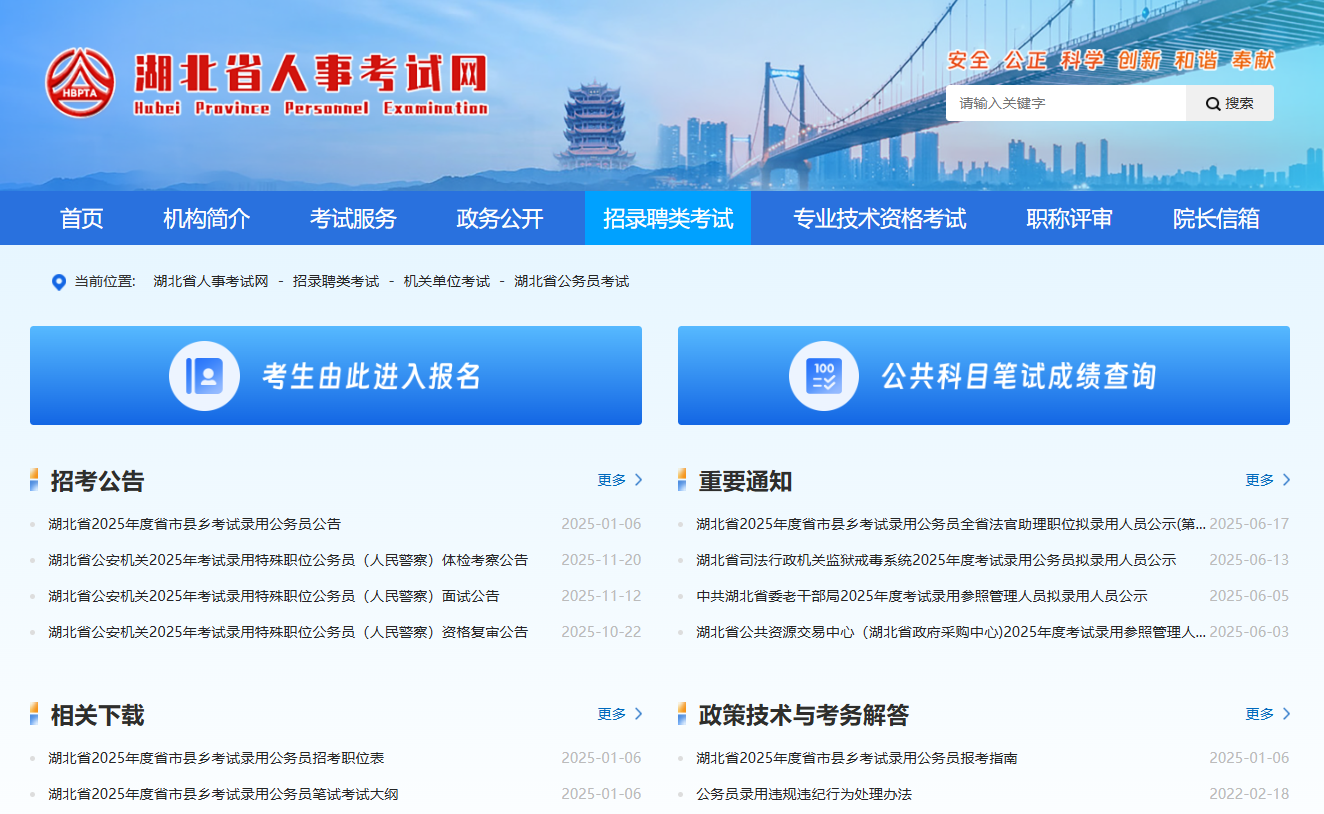The height and width of the screenshot is (814, 1324).
Task: Click the chevron arrow beside 相关下载 更多
Action: (x=639, y=714)
